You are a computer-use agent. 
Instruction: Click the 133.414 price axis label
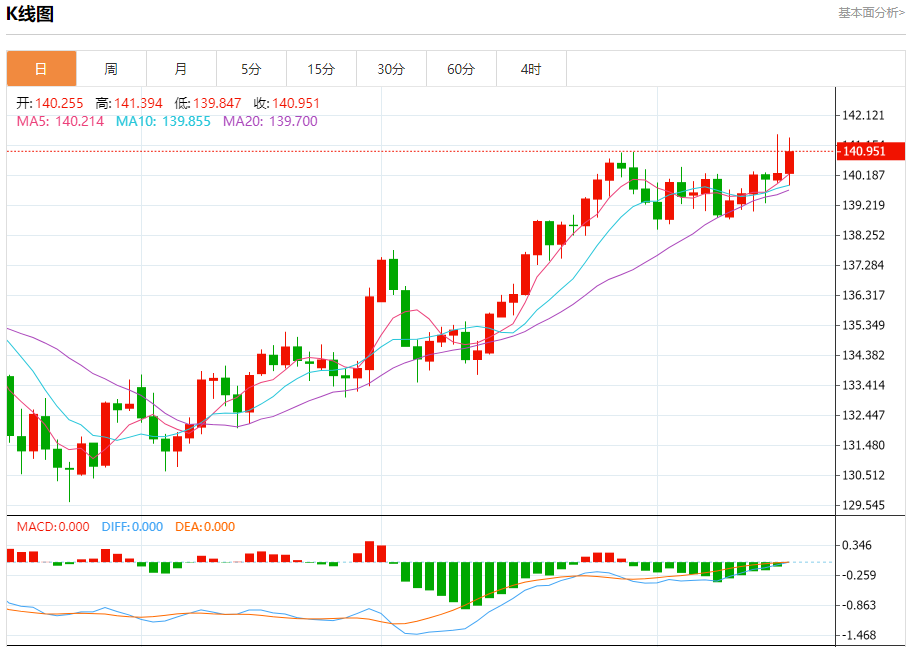click(863, 385)
